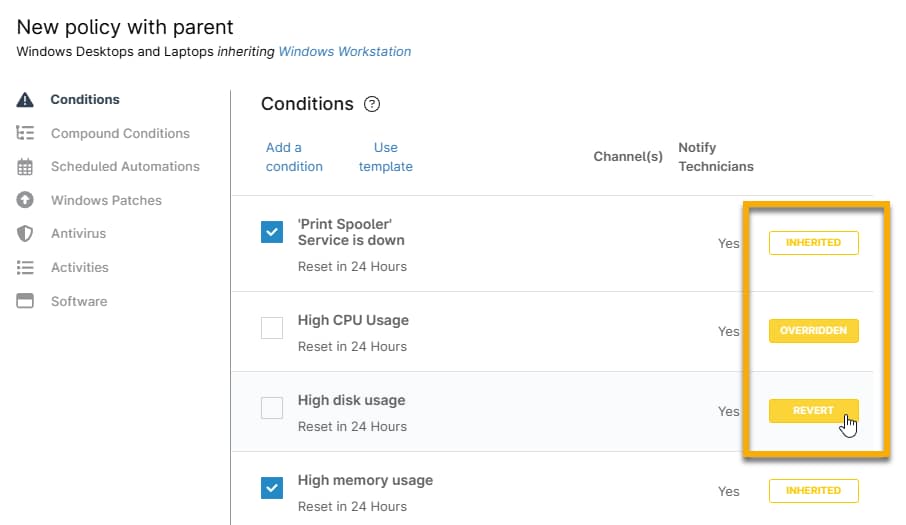Click the Add a condition link
906x525 pixels.
point(294,157)
